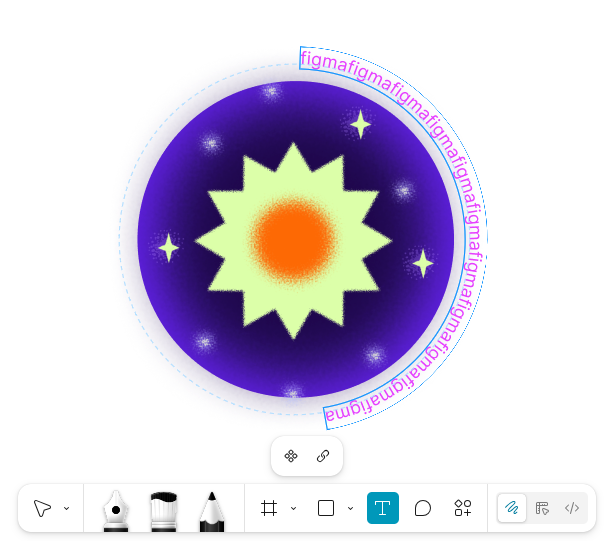Select the Move arrow tool
The image size is (611, 541).
click(42, 508)
